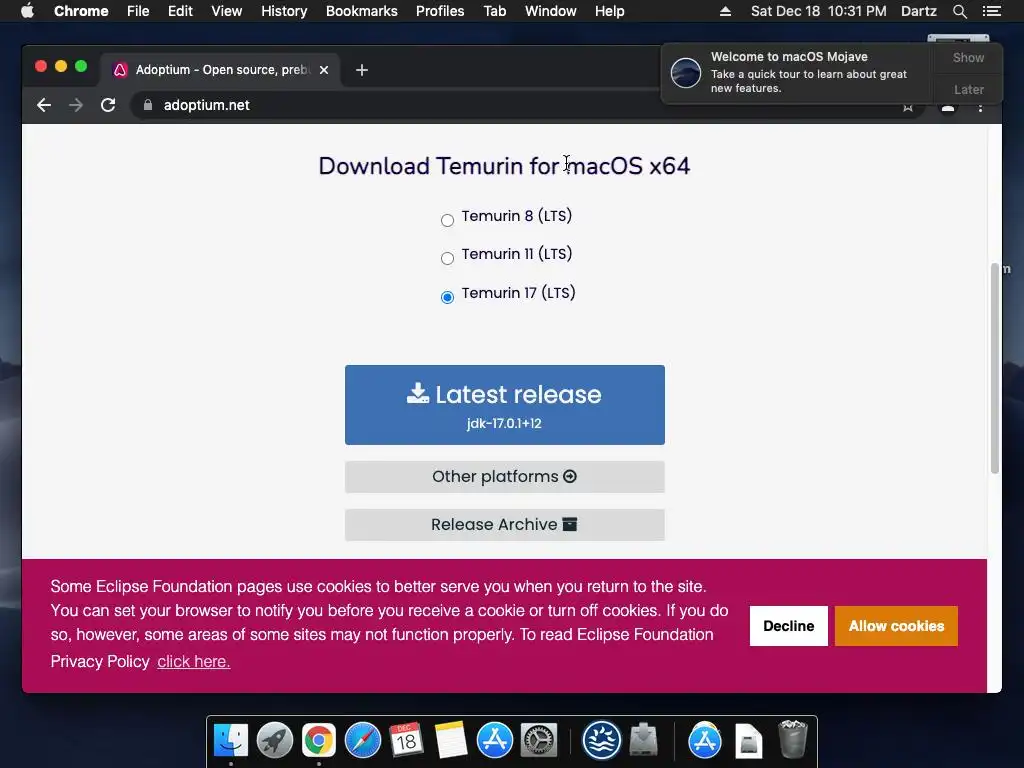Click Later on the Mojave notification
1024x768 pixels.
968,89
